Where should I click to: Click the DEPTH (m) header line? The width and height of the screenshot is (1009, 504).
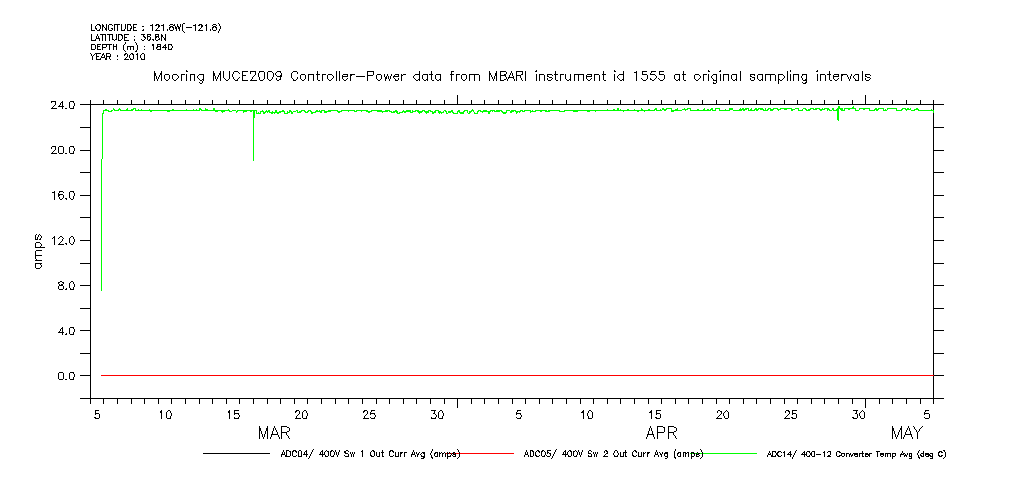pos(133,47)
